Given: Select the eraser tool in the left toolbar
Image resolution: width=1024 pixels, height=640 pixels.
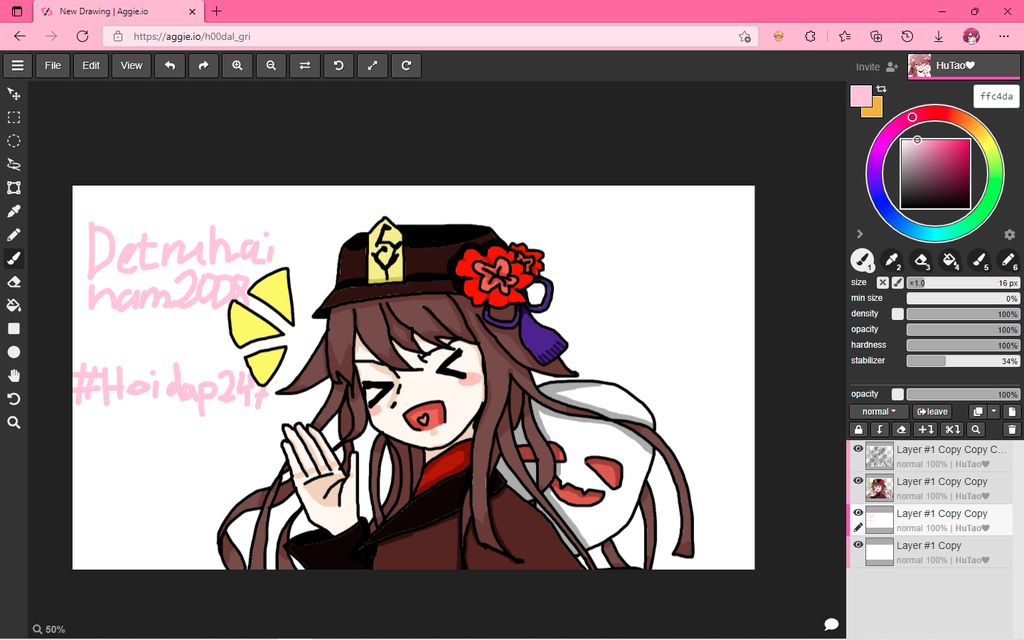Looking at the screenshot, I should pos(14,282).
